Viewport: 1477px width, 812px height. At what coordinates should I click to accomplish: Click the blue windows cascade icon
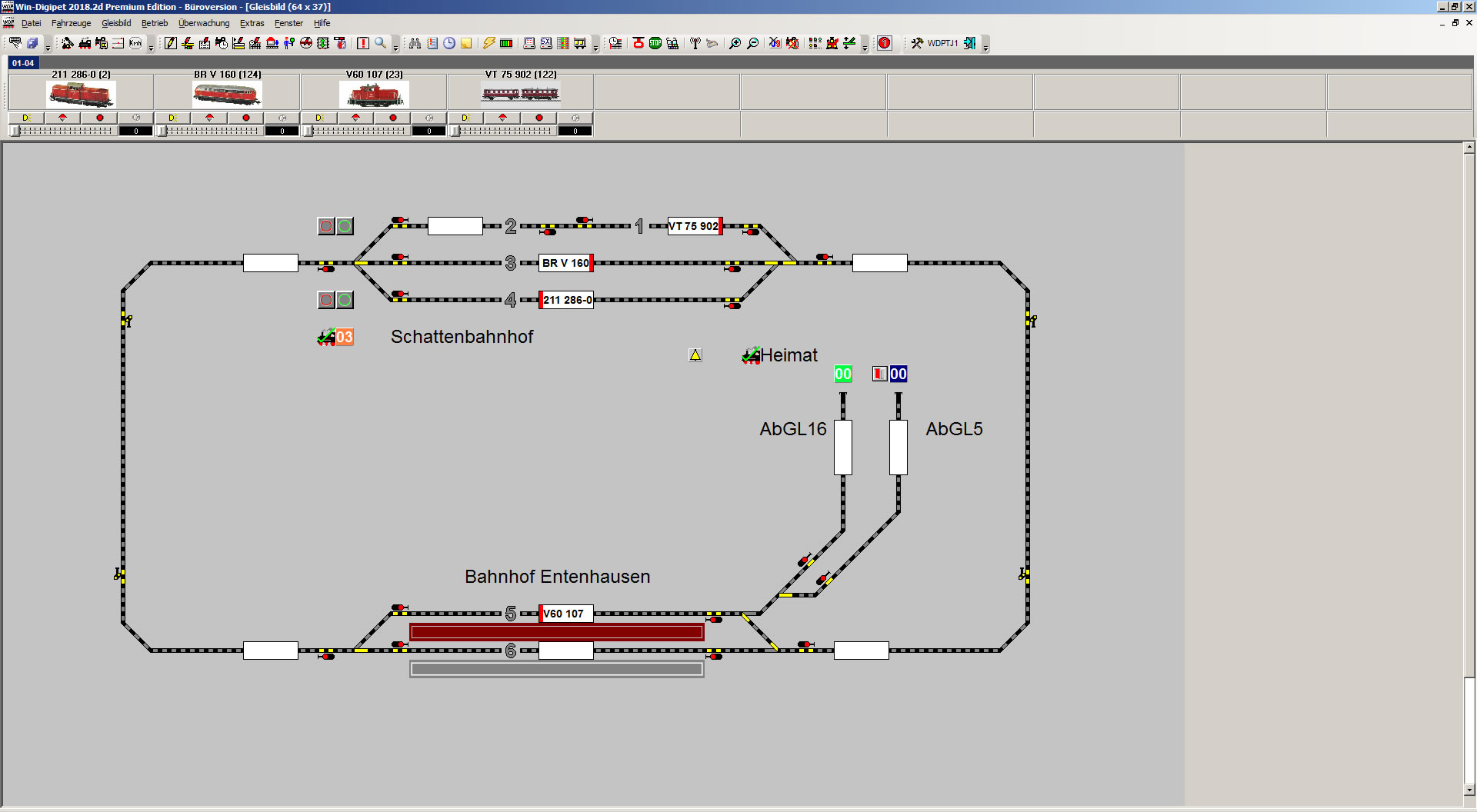(x=32, y=43)
